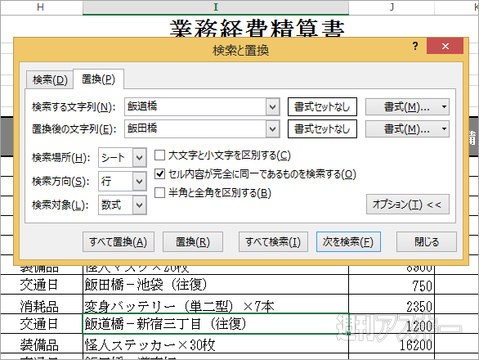Viewport: 479px width, 360px height.
Task: Click 書式セットなし preview for search string
Action: coord(322,107)
